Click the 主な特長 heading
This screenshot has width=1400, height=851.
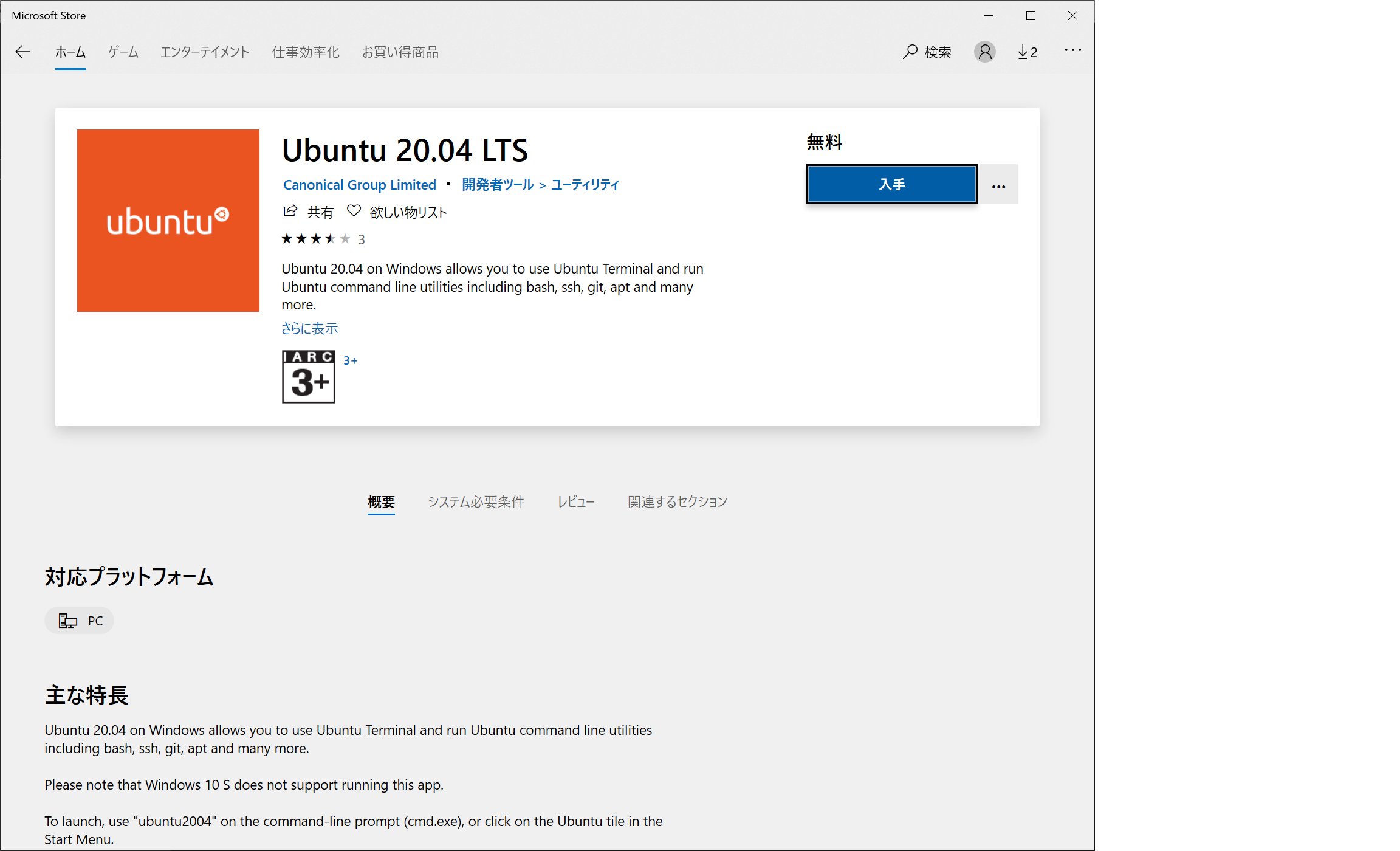(x=87, y=695)
